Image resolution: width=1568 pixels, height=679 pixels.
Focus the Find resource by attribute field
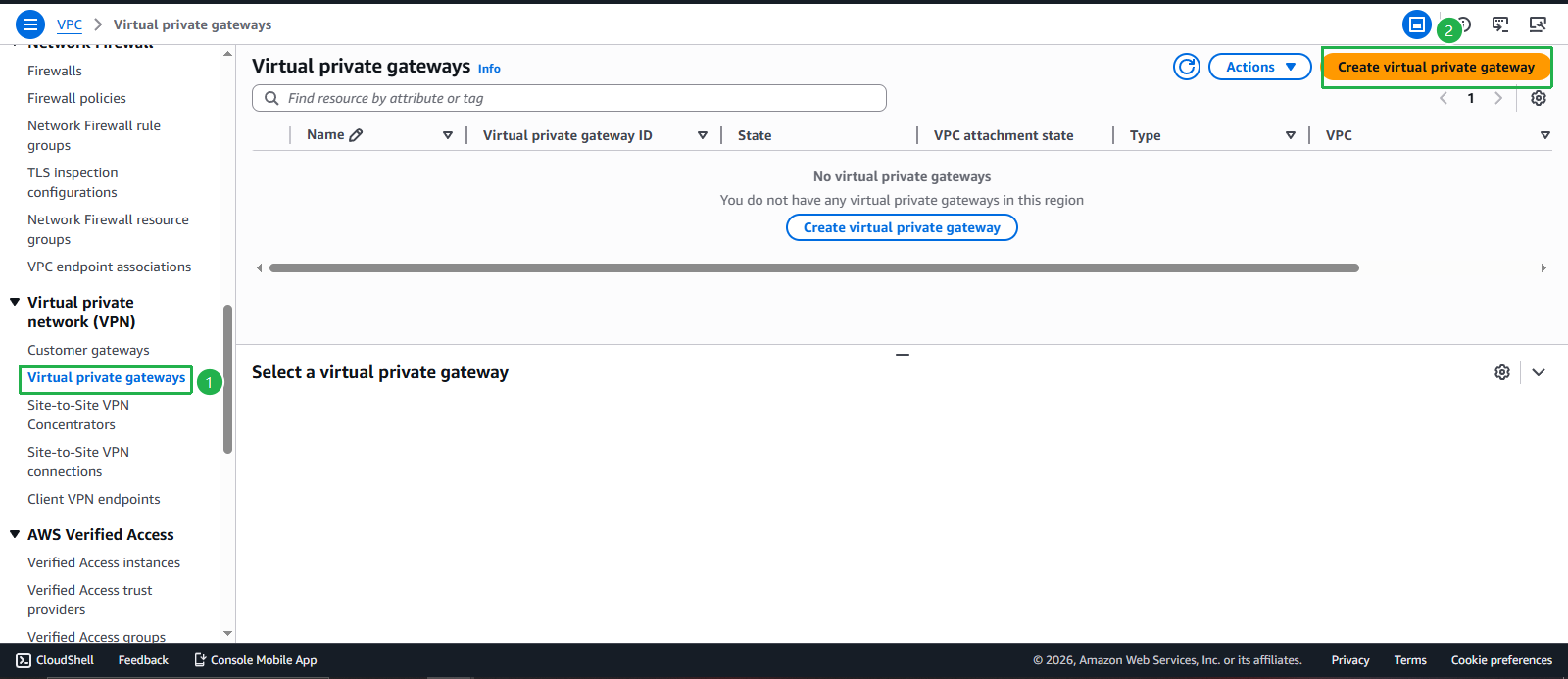click(x=569, y=98)
